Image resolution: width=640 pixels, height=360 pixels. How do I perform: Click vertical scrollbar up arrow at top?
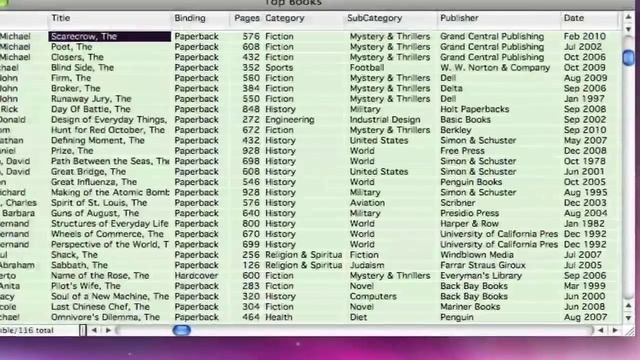tap(628, 17)
